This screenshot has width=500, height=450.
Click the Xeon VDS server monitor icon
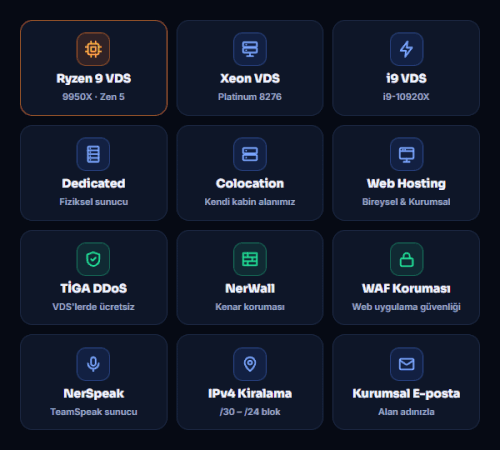pos(250,49)
